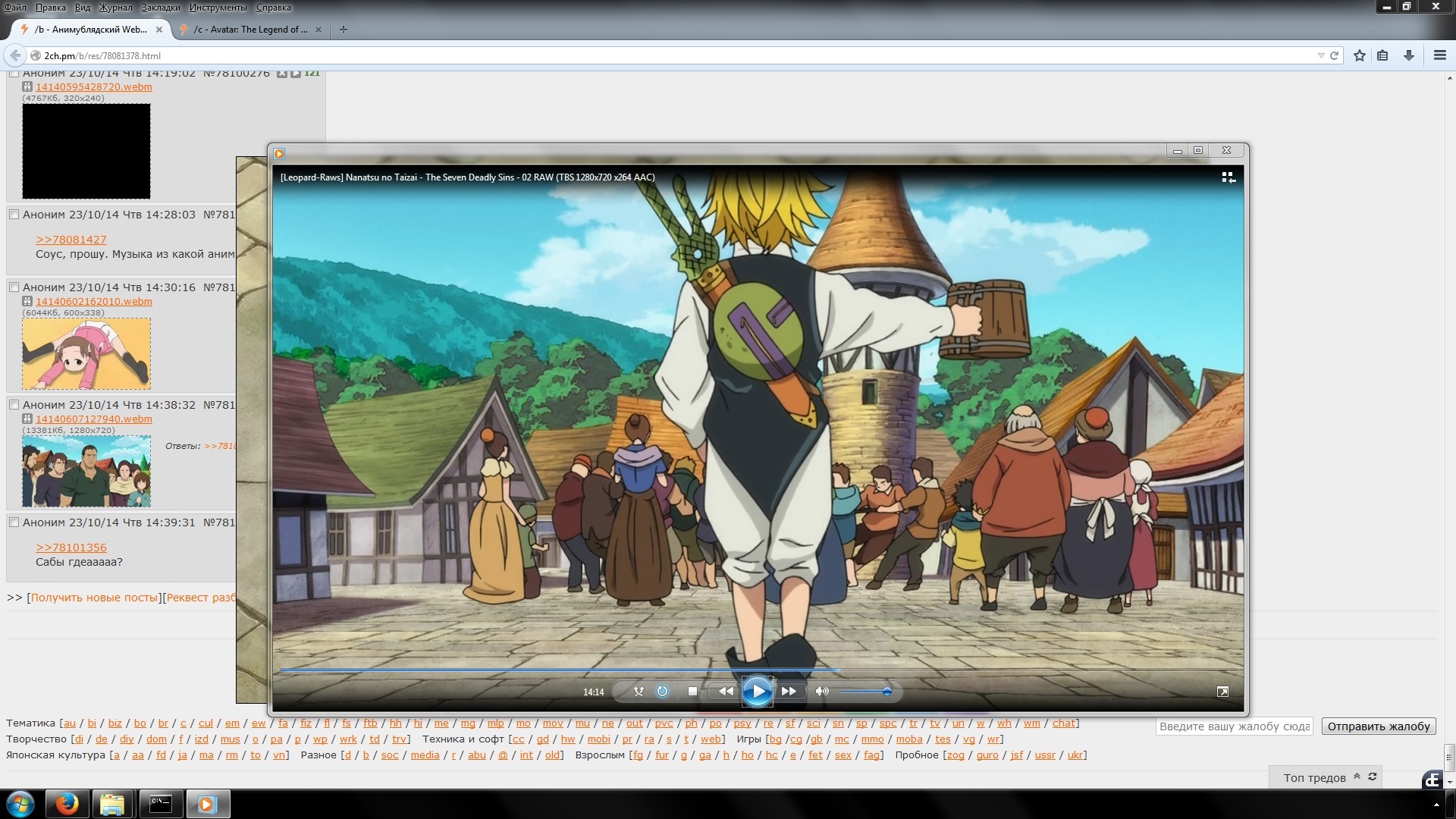This screenshot has width=1456, height=819.
Task: Click switch to library icon
Action: [x=1228, y=177]
